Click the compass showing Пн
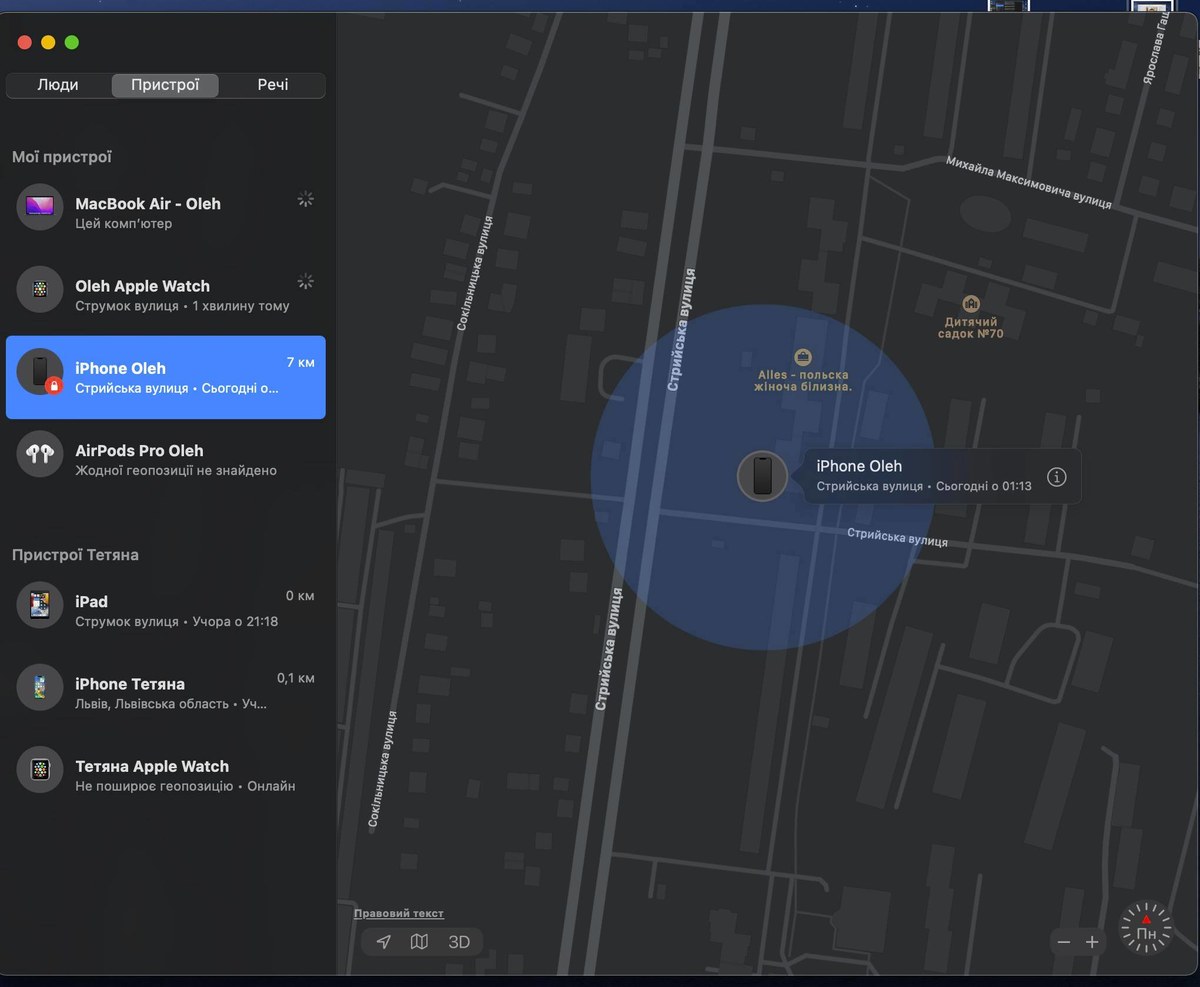The image size is (1200, 987). click(1146, 929)
